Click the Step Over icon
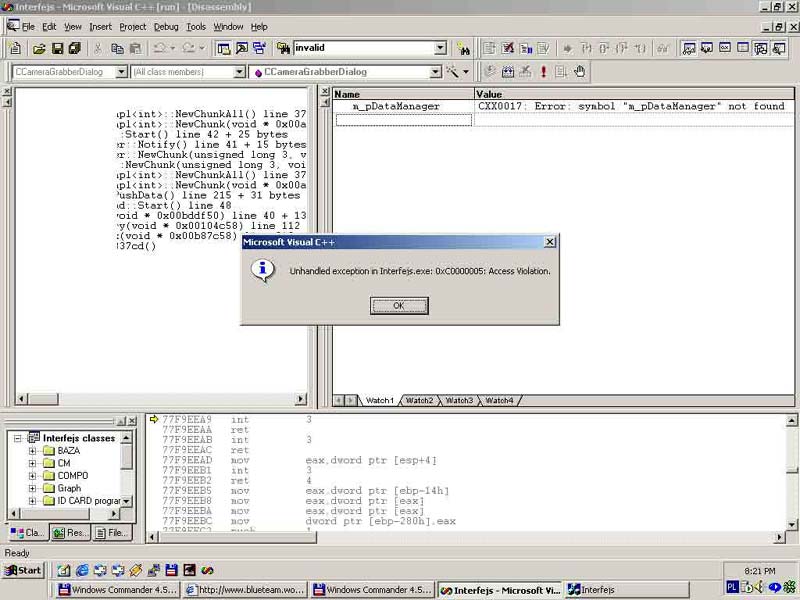 coord(604,48)
